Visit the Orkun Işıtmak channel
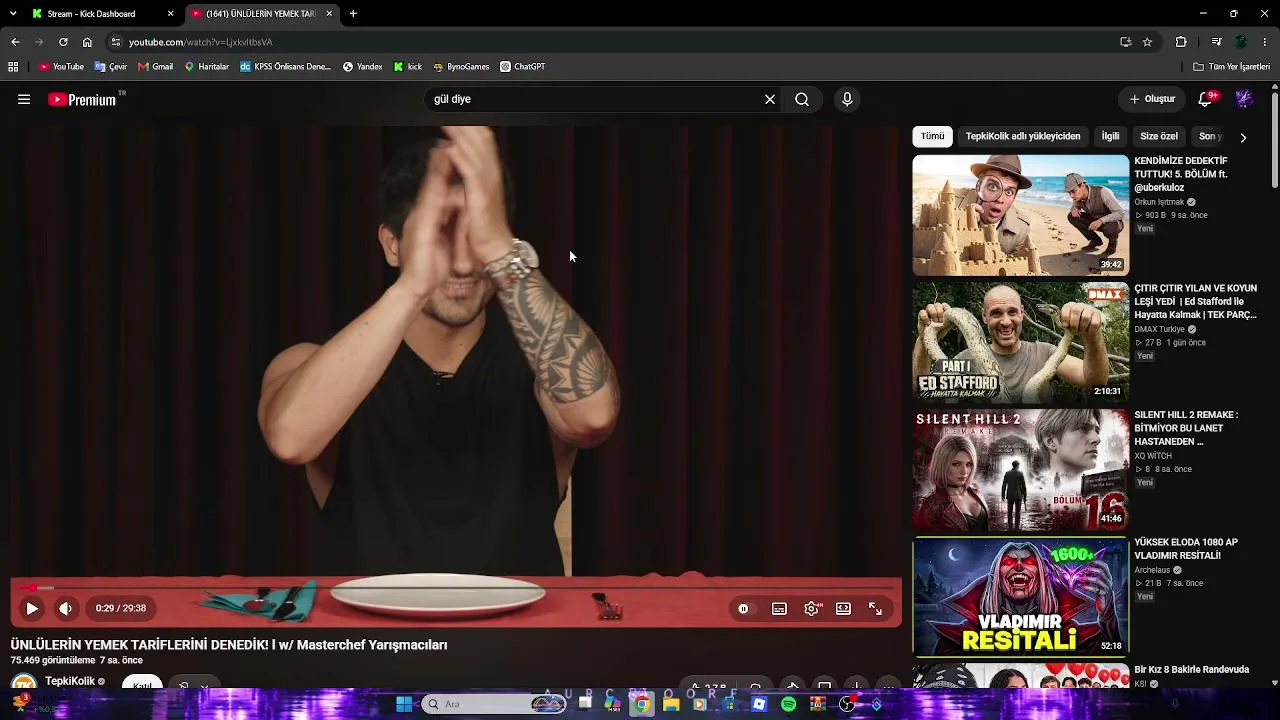1280x720 pixels. [x=1159, y=202]
